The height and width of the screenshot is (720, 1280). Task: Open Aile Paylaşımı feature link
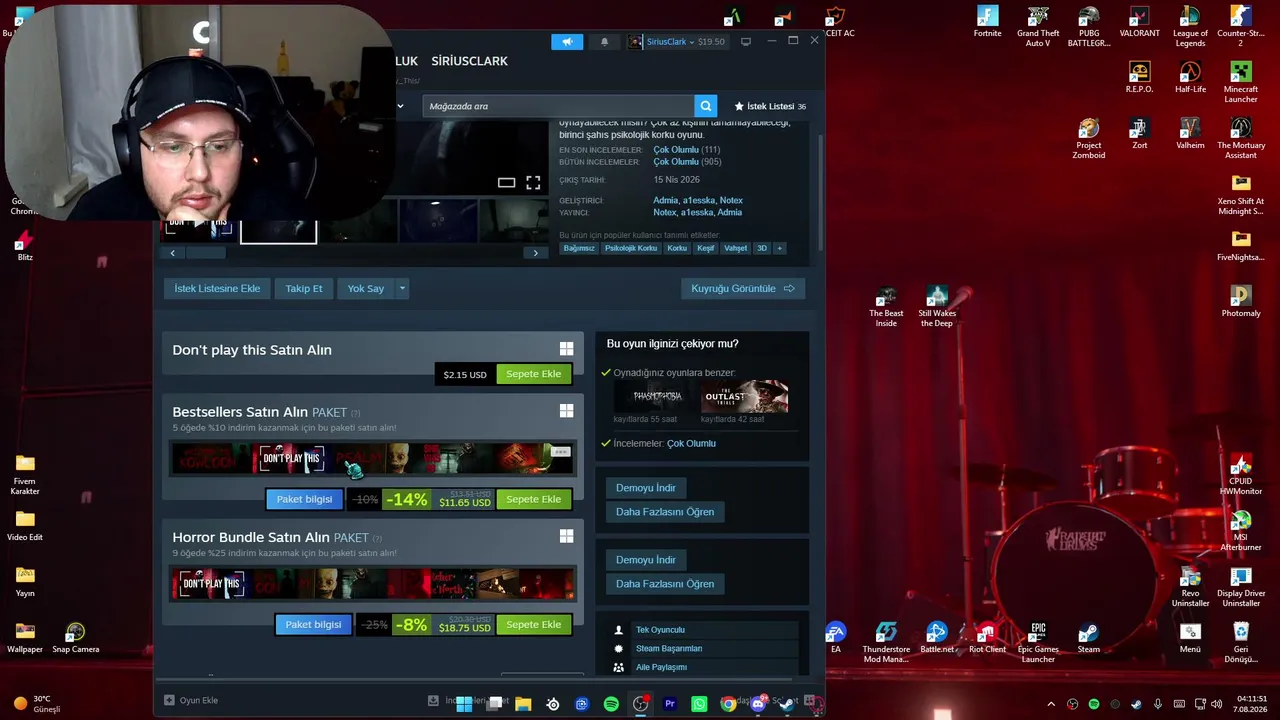[661, 667]
